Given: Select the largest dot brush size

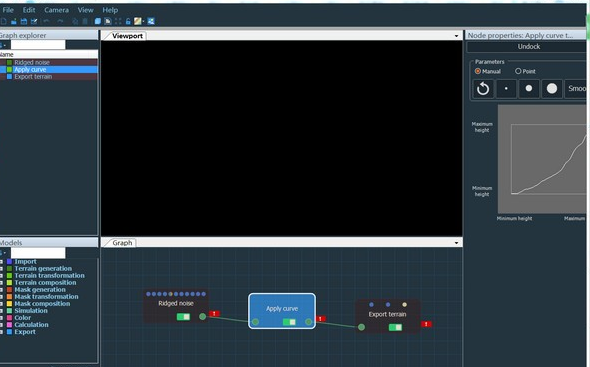Looking at the screenshot, I should pos(552,89).
